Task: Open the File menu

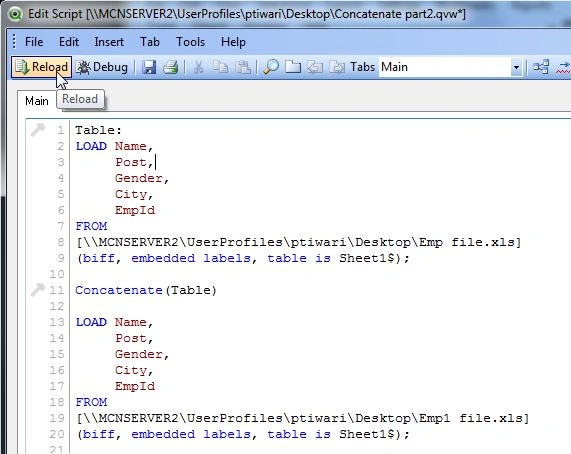Action: [34, 42]
